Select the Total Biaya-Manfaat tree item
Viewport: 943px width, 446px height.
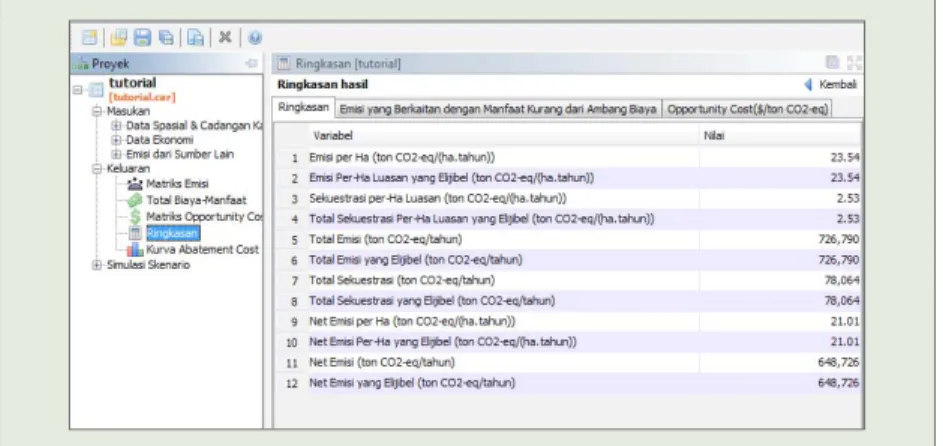tap(196, 200)
